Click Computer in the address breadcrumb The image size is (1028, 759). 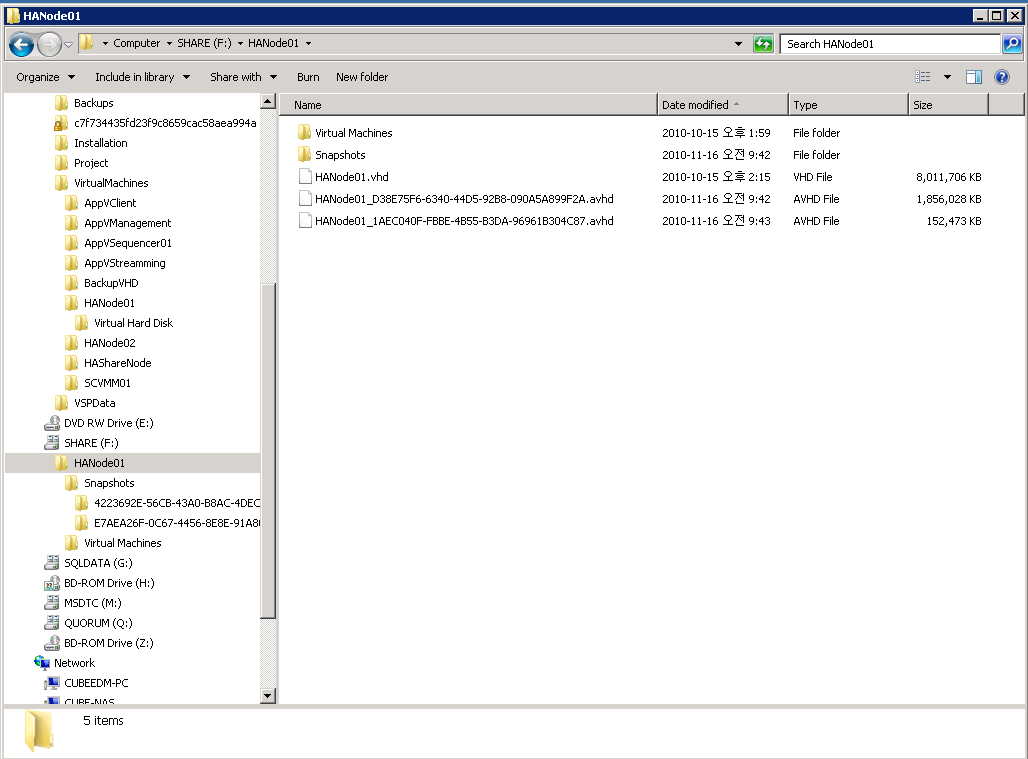[x=136, y=43]
